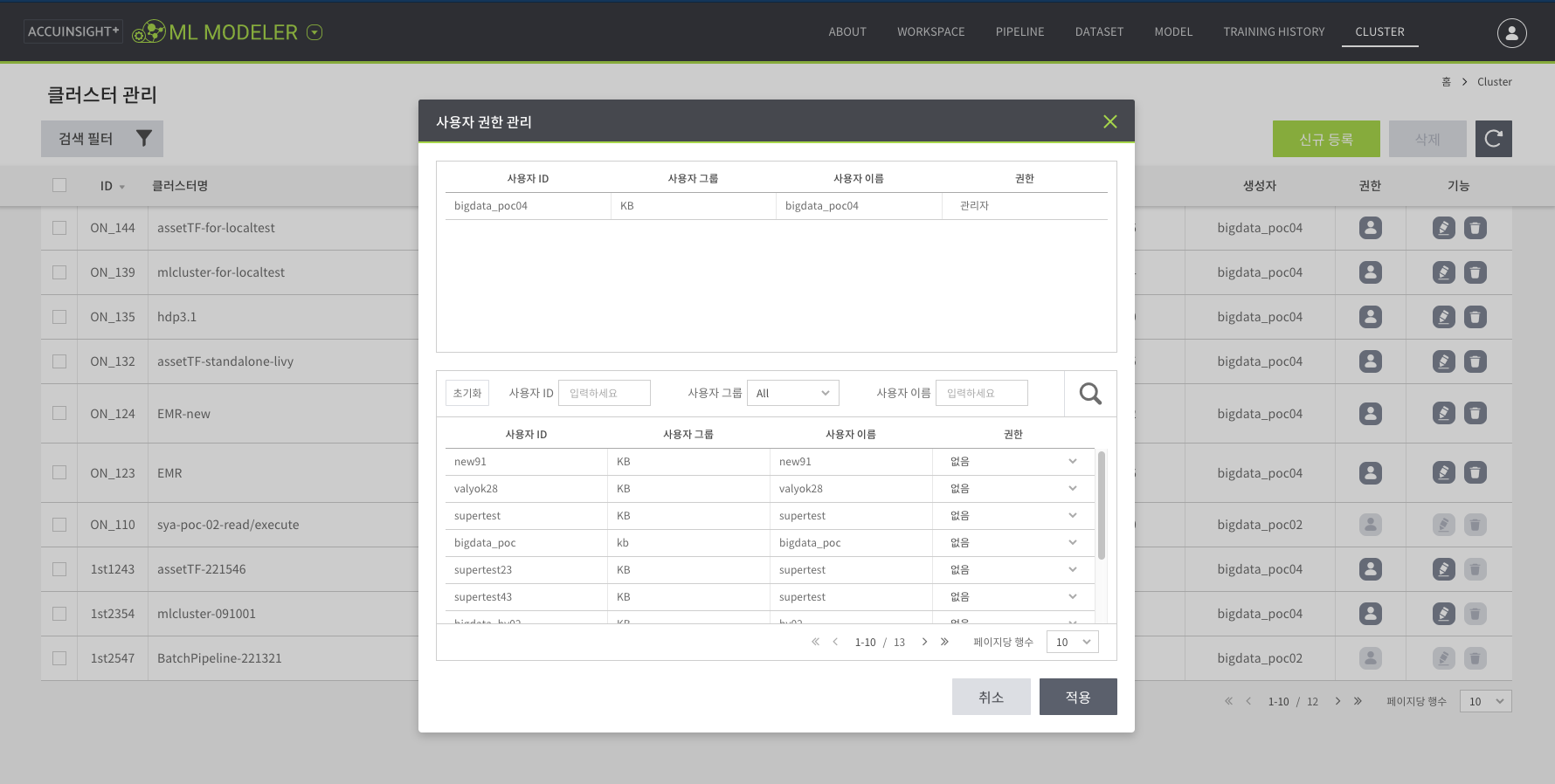Click the 사용자 ID input field
Image resolution: width=1555 pixels, height=784 pixels.
[605, 393]
